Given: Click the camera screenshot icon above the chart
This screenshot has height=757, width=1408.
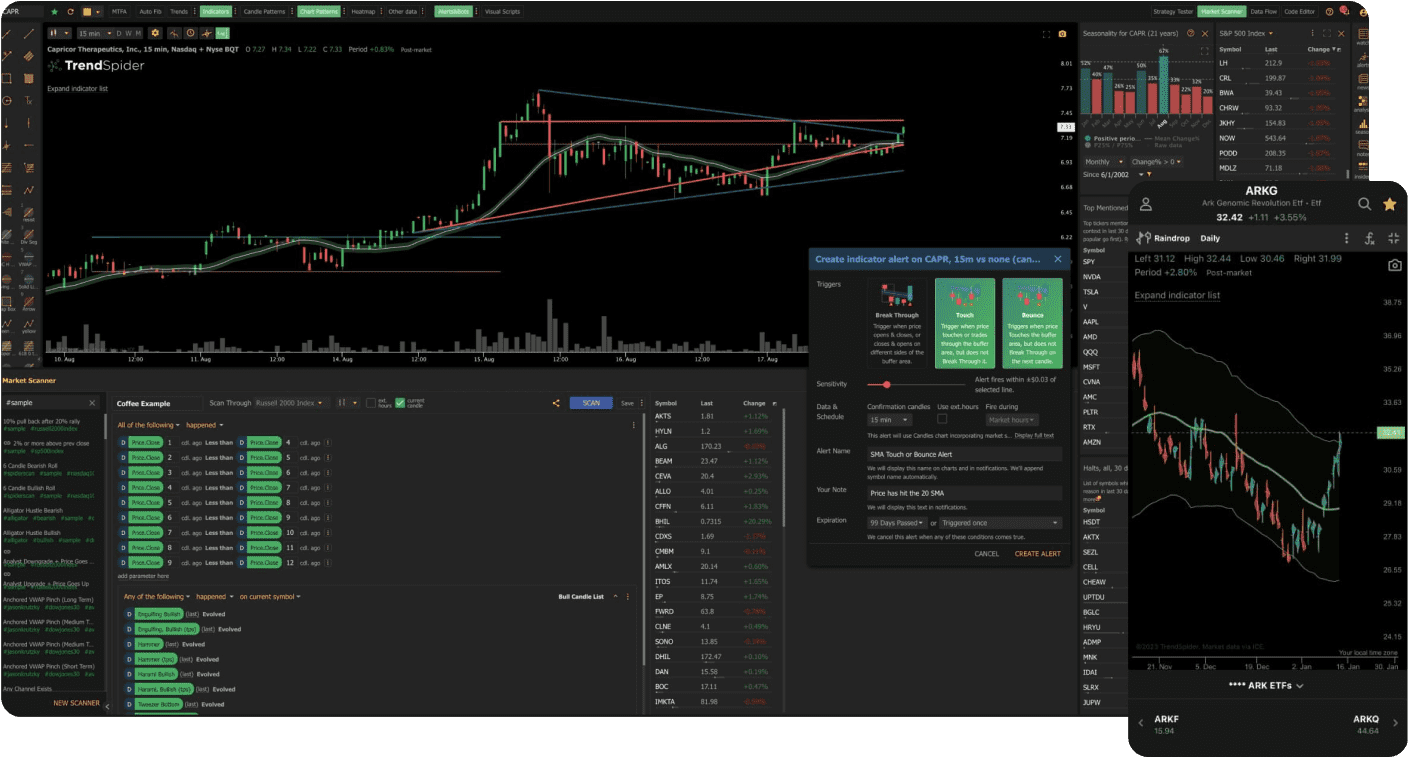Looking at the screenshot, I should [x=1062, y=33].
